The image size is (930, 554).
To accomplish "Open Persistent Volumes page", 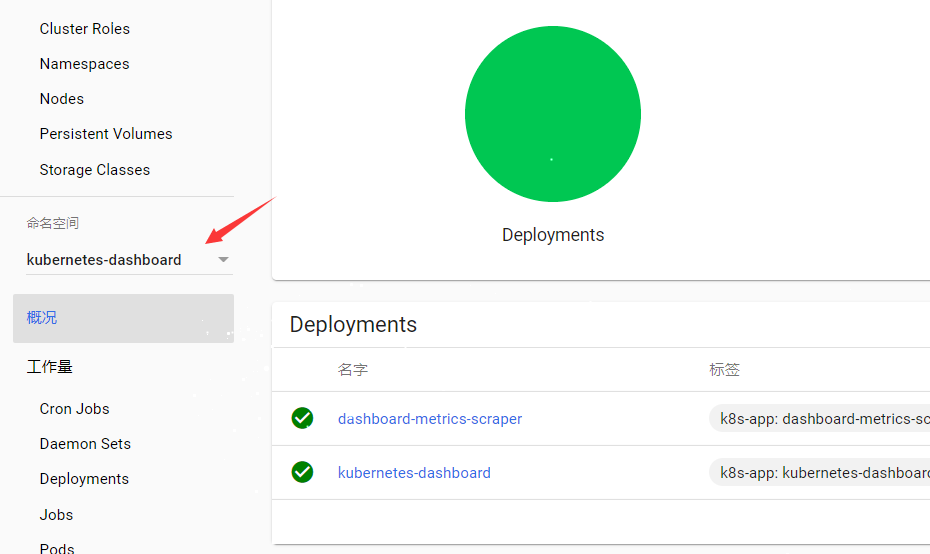I will pos(106,134).
